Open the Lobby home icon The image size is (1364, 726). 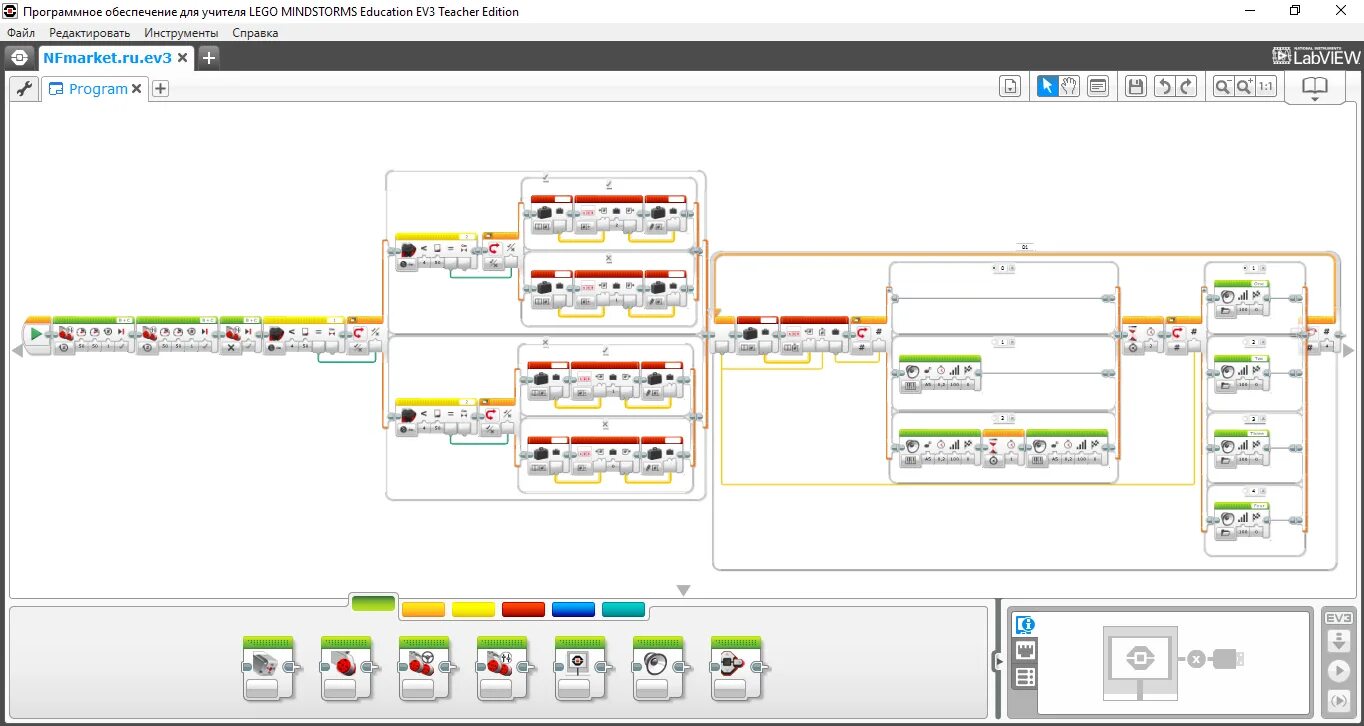(x=19, y=58)
